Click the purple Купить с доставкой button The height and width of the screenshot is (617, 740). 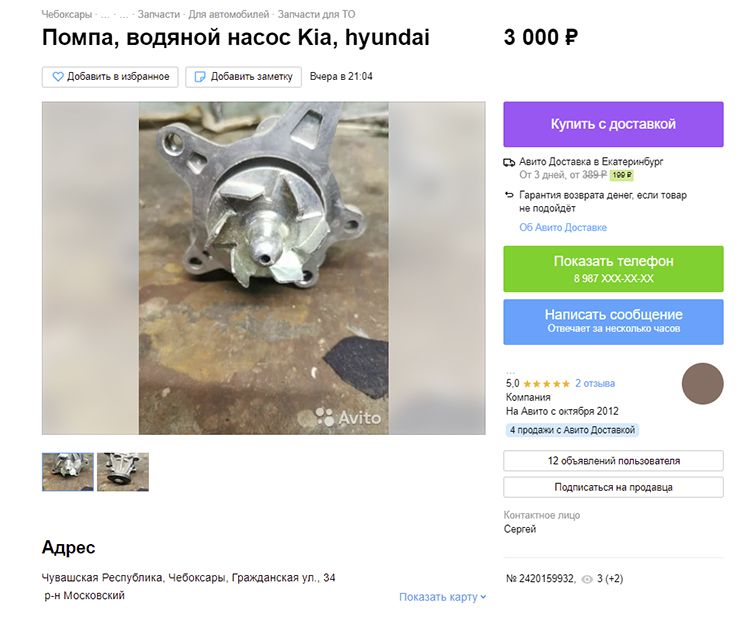pyautogui.click(x=613, y=124)
